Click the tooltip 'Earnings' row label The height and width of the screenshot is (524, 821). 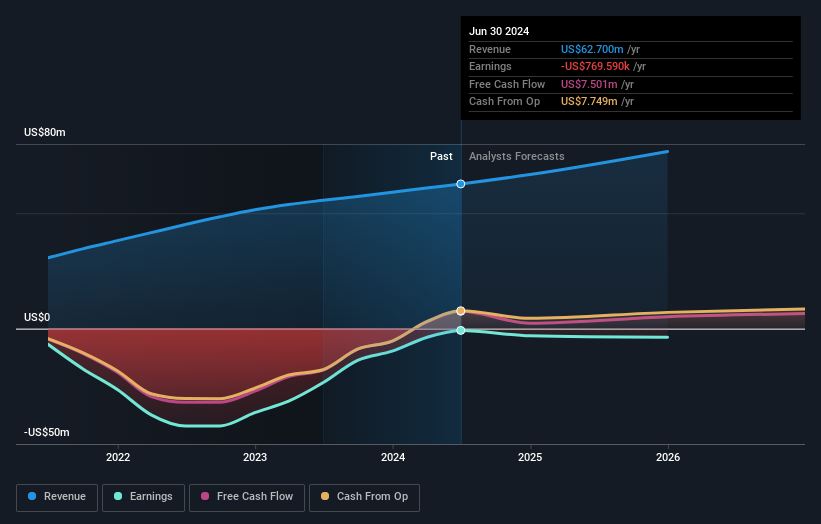click(490, 66)
